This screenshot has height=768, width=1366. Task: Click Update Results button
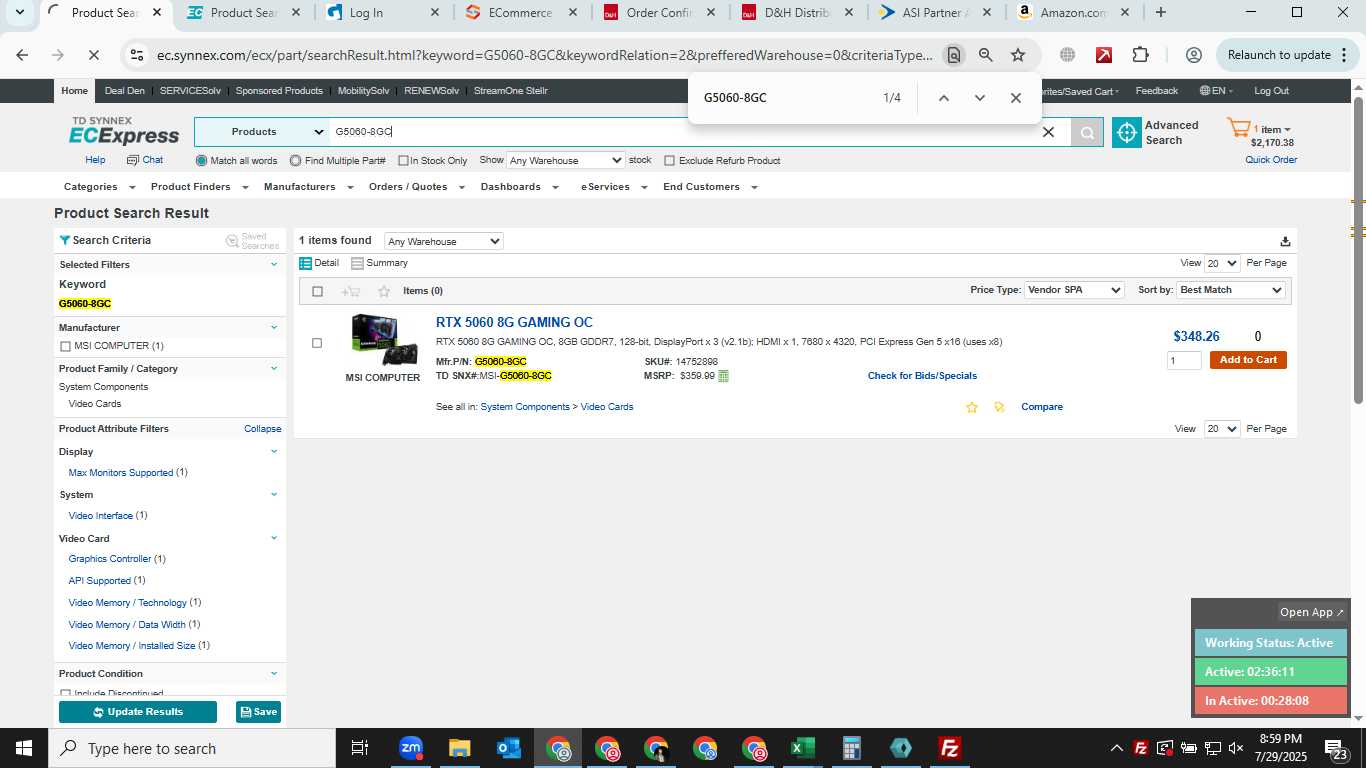[138, 712]
